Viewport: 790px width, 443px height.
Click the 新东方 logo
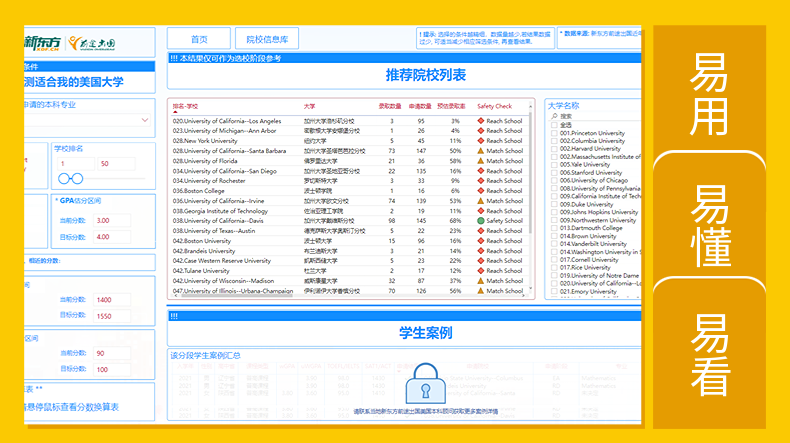pos(42,43)
